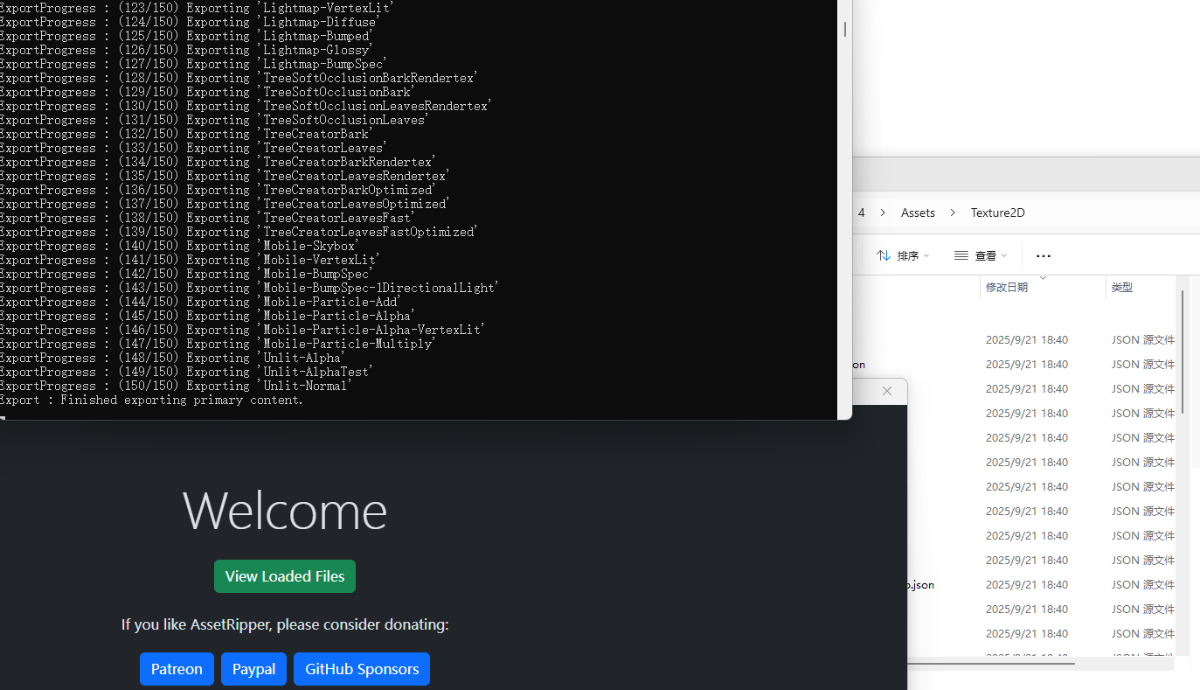This screenshot has height=690, width=1200.
Task: Open the 查看 view dropdown
Action: (x=980, y=256)
